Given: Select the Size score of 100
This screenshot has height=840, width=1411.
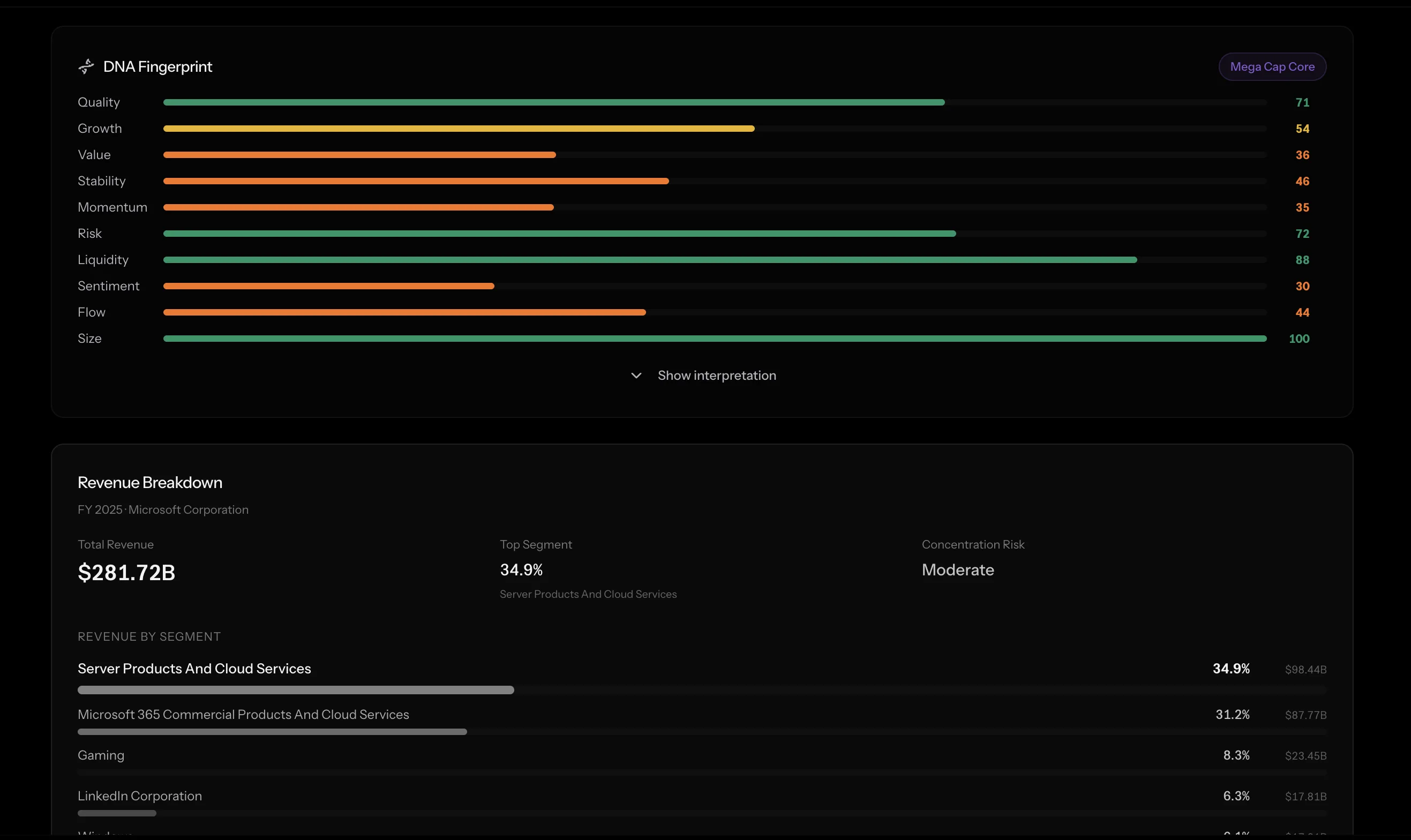Looking at the screenshot, I should 1299,339.
